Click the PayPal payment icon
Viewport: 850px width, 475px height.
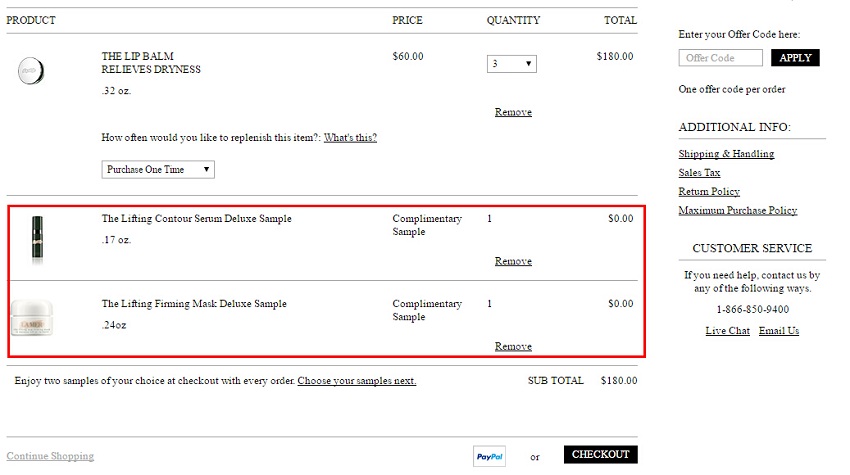[x=489, y=456]
